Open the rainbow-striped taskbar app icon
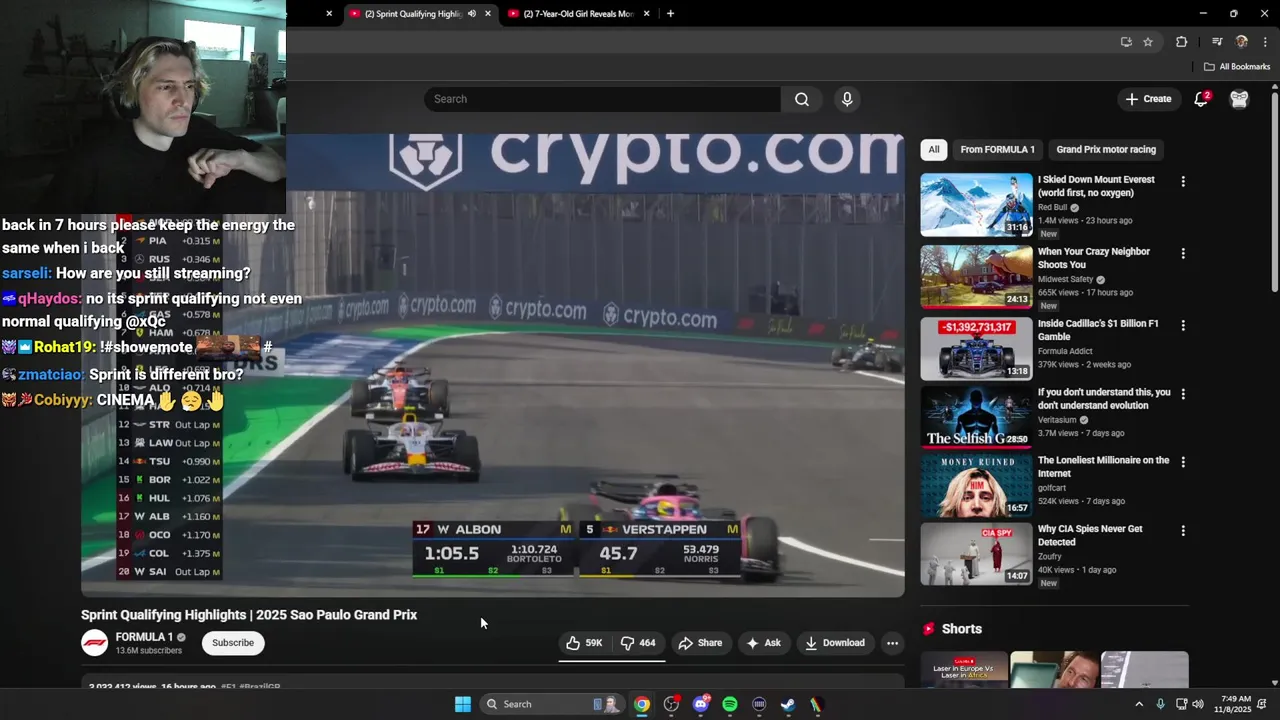The width and height of the screenshot is (1280, 720). click(817, 704)
